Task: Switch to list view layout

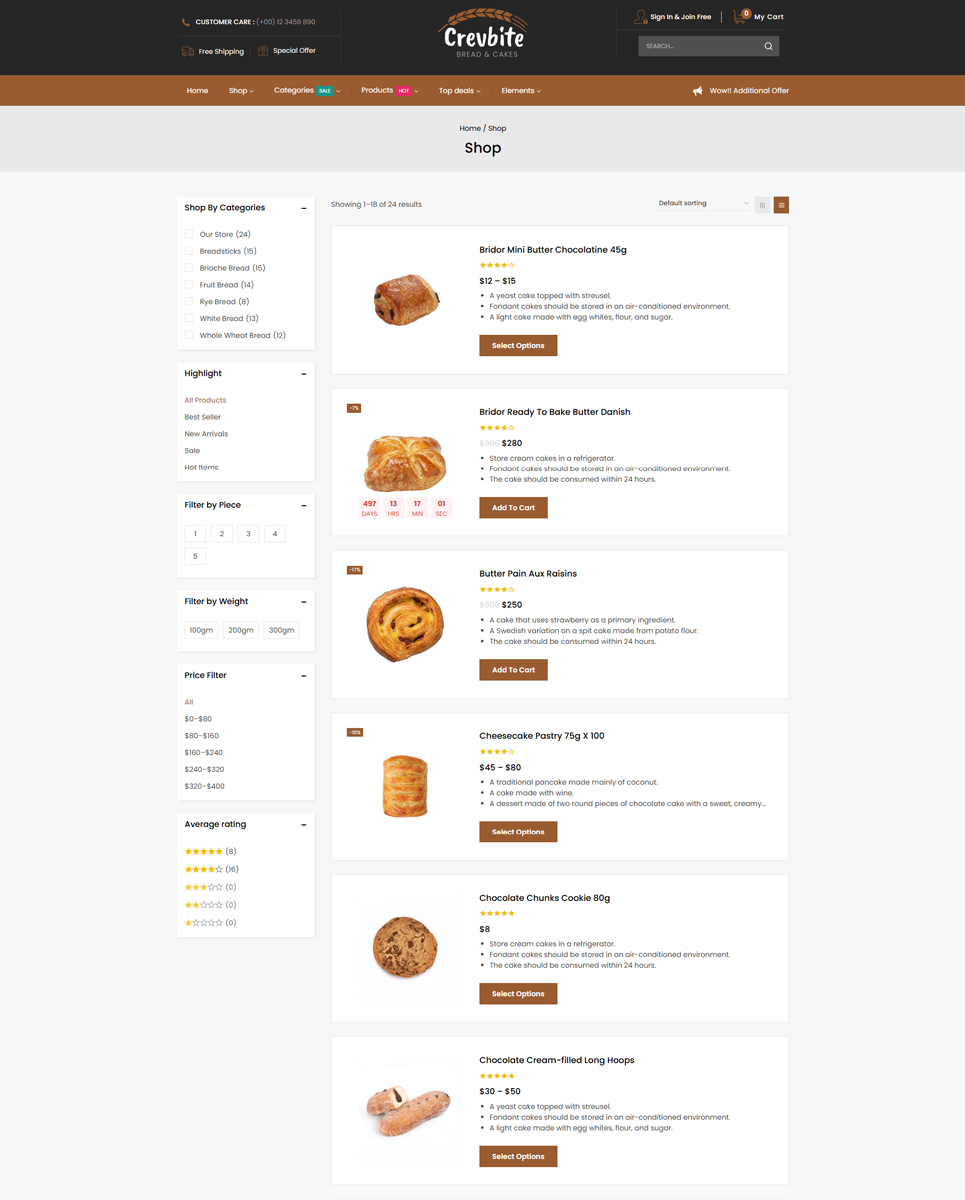Action: coord(781,205)
